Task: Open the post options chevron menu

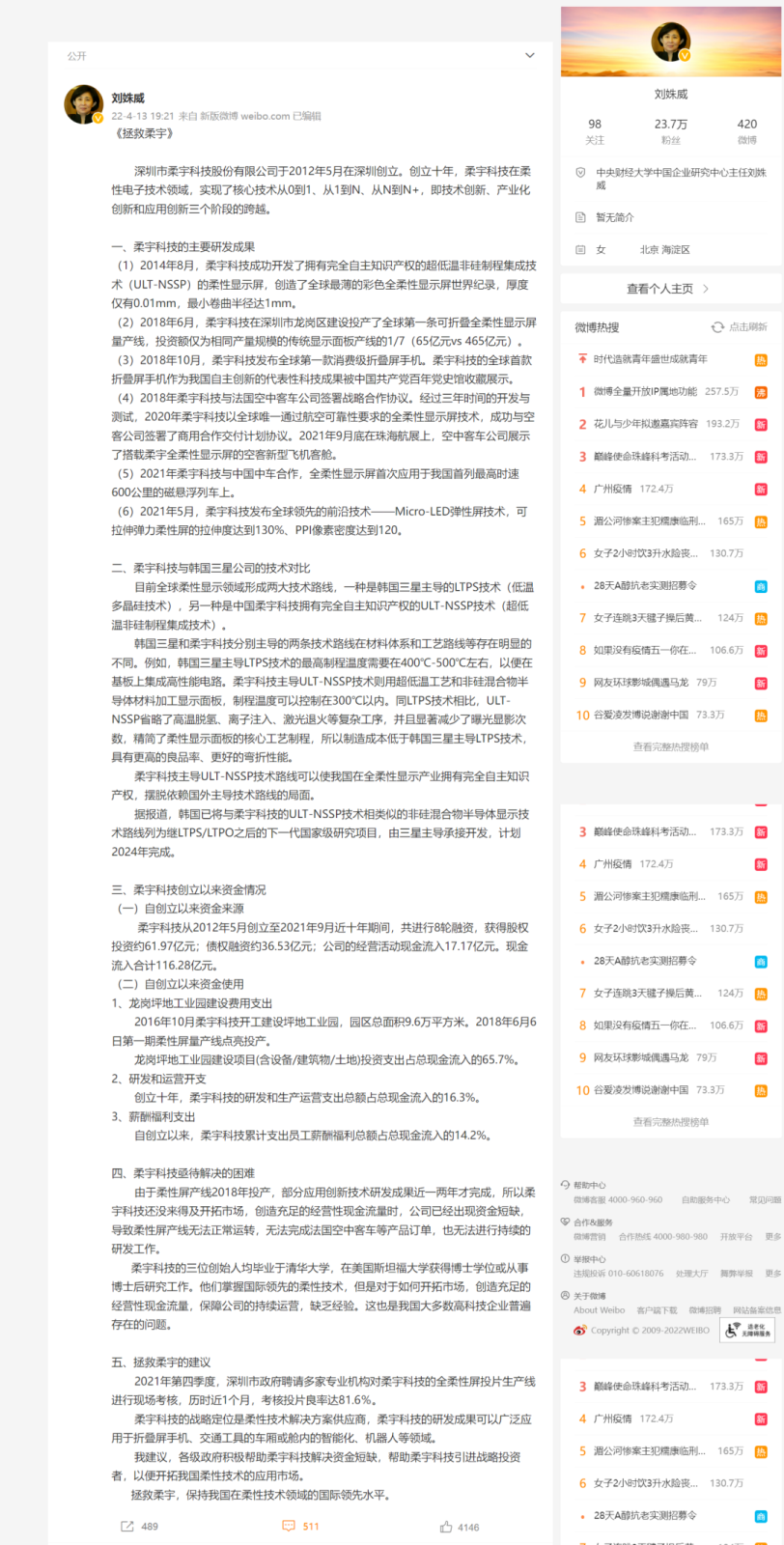Action: (x=529, y=55)
